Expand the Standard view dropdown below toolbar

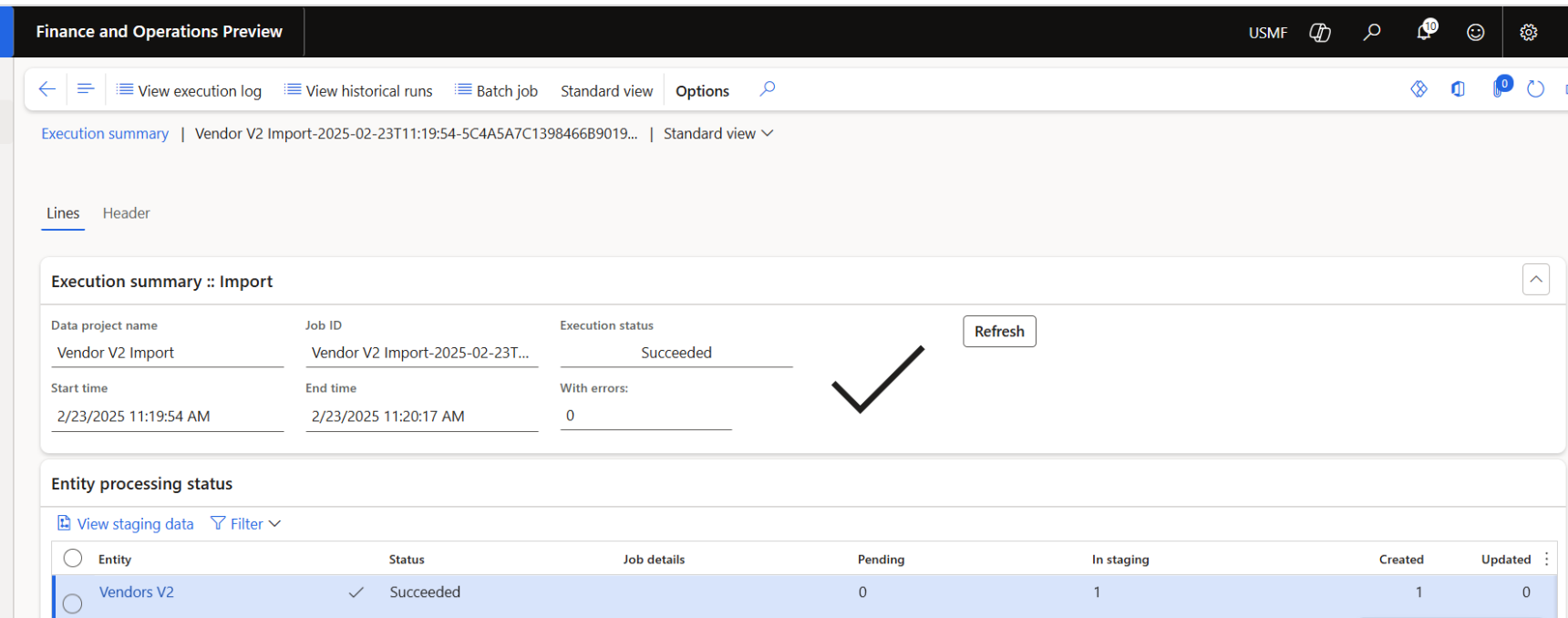coord(718,133)
